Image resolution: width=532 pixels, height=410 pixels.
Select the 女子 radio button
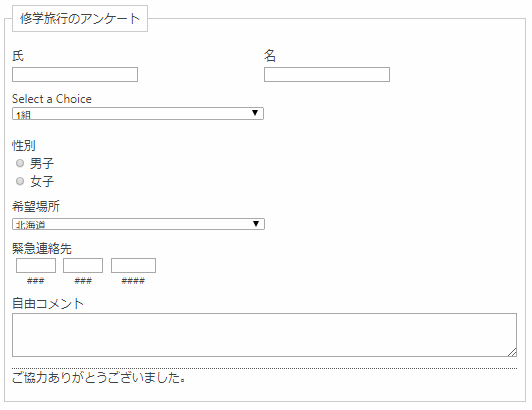20,181
